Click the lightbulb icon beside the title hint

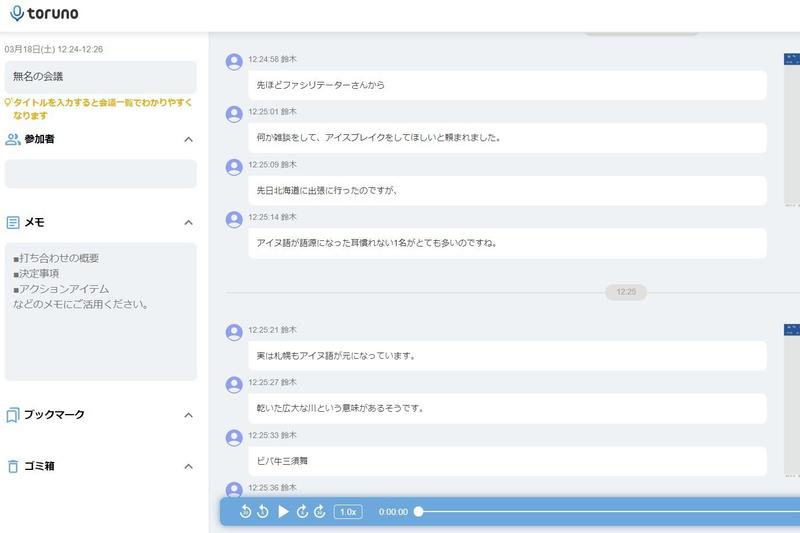8,102
